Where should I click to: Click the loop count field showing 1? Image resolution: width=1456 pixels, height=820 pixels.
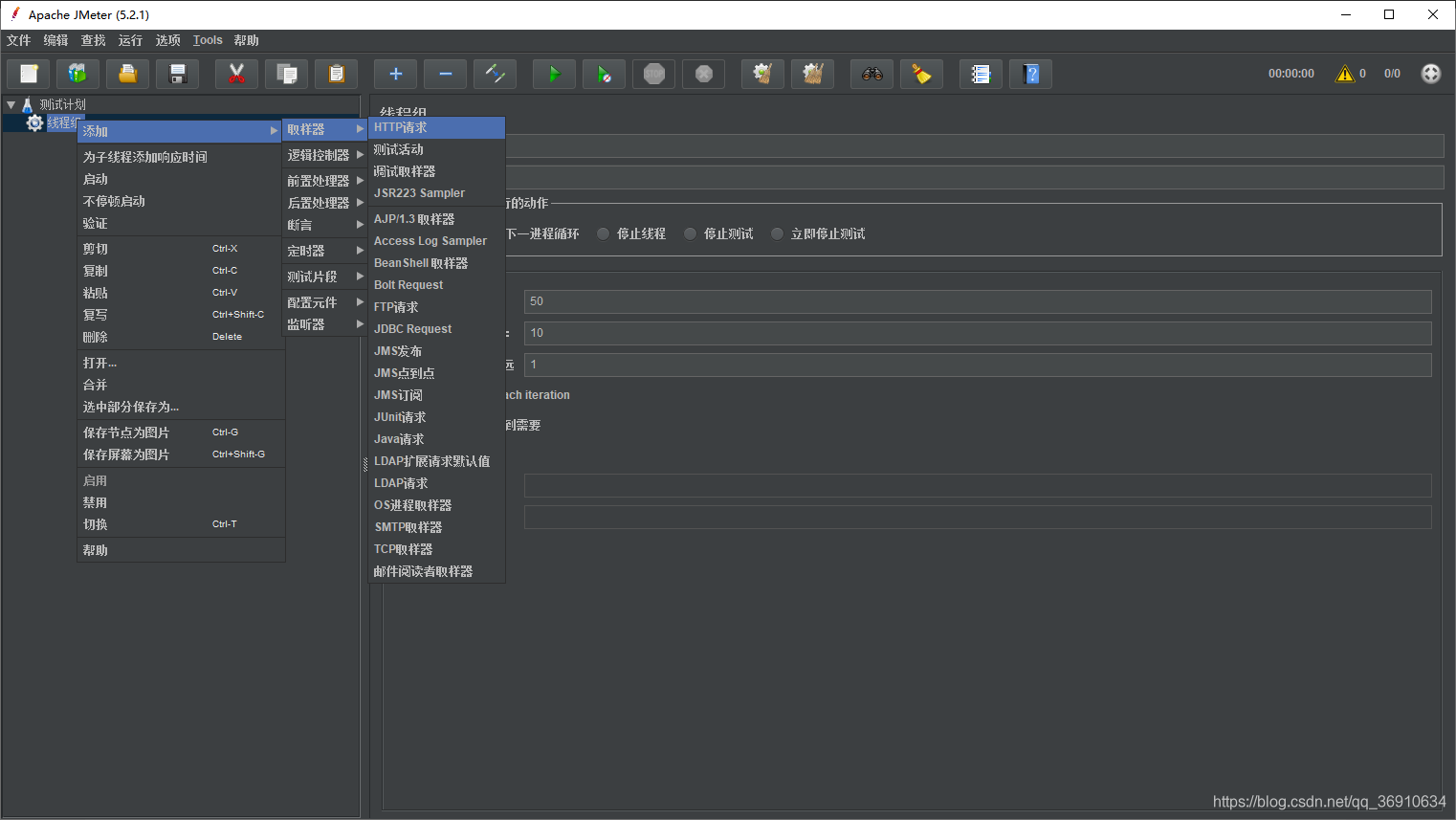978,365
